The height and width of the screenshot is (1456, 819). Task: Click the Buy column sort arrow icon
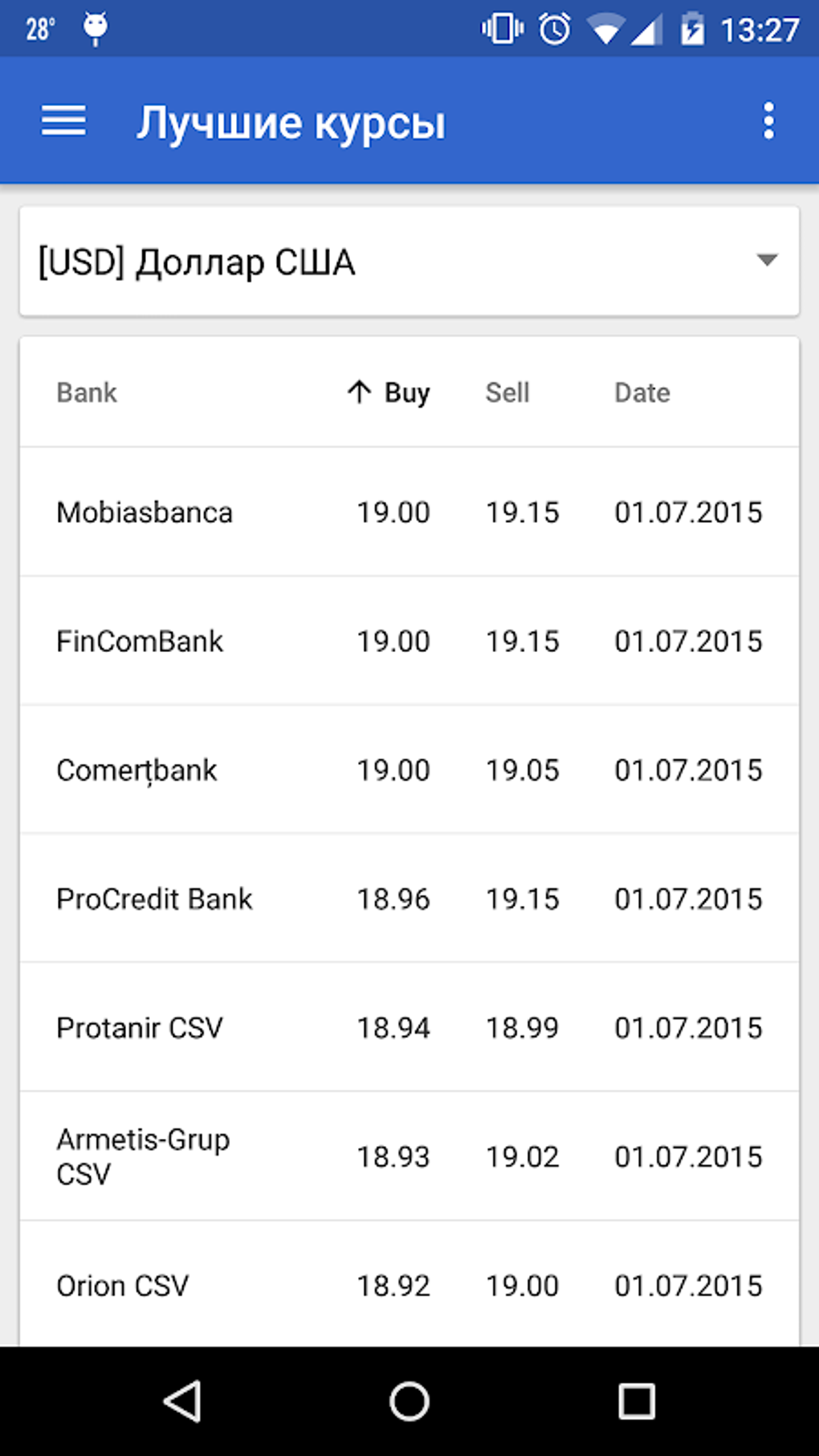click(x=359, y=392)
